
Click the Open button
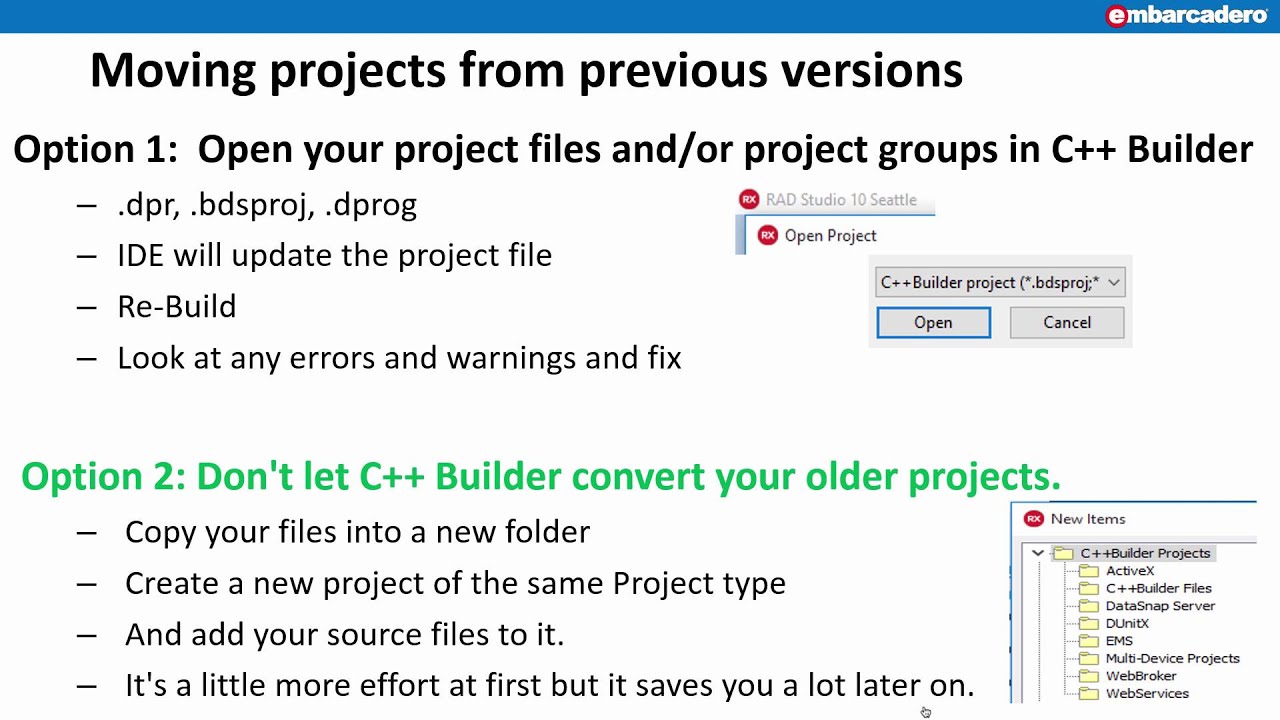[x=933, y=323]
